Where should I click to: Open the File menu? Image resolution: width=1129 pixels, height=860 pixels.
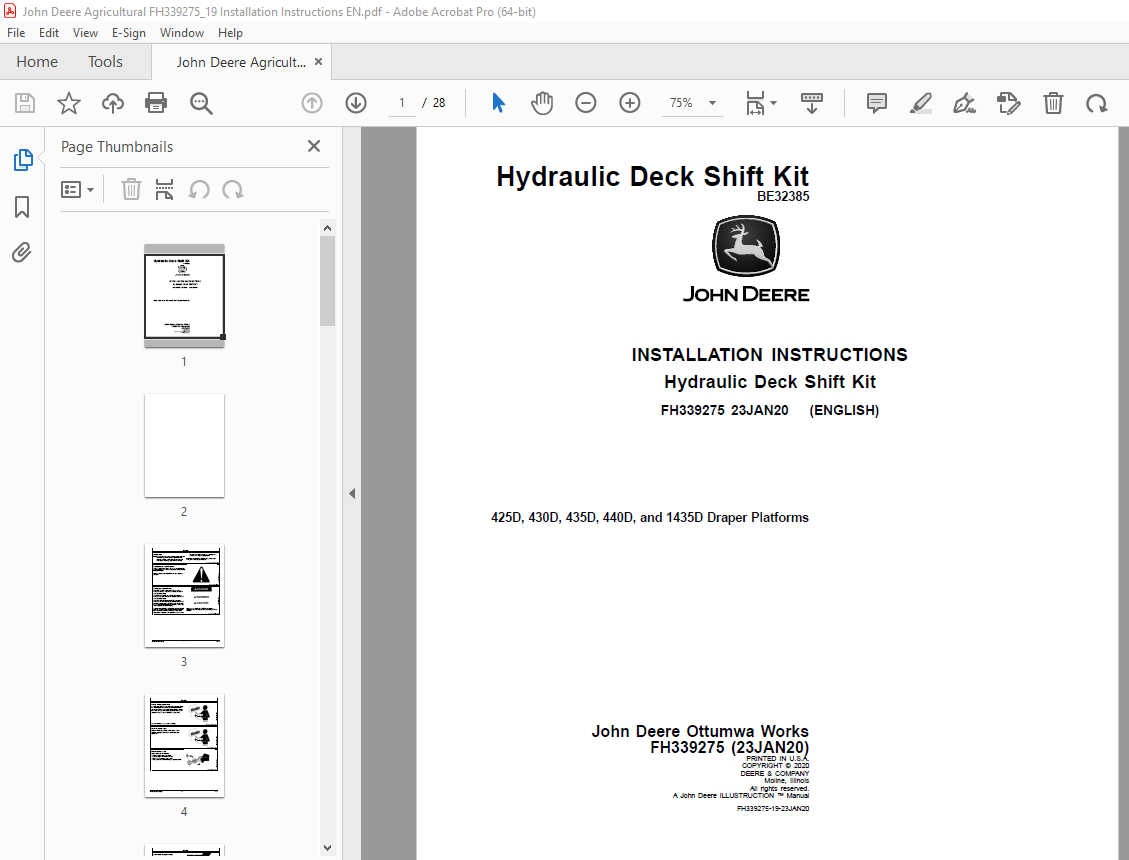[x=16, y=32]
